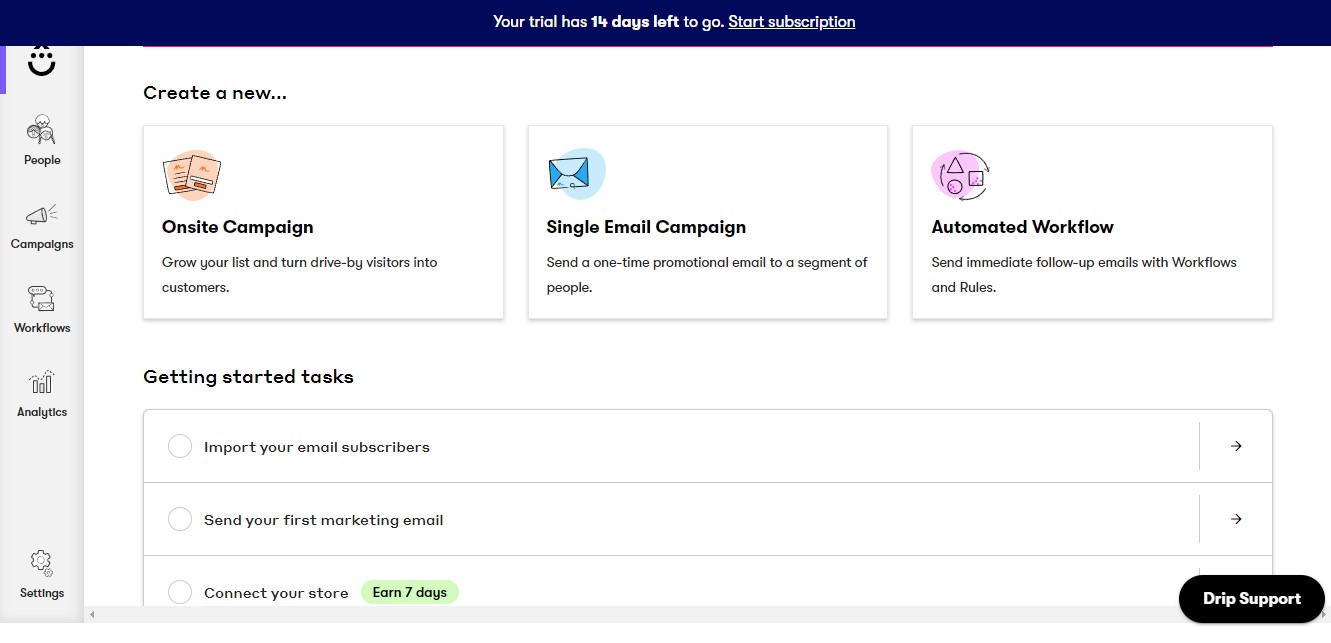Screen dimensions: 1331x643
Task: Check off Connect your store circle
Action: coord(180,592)
